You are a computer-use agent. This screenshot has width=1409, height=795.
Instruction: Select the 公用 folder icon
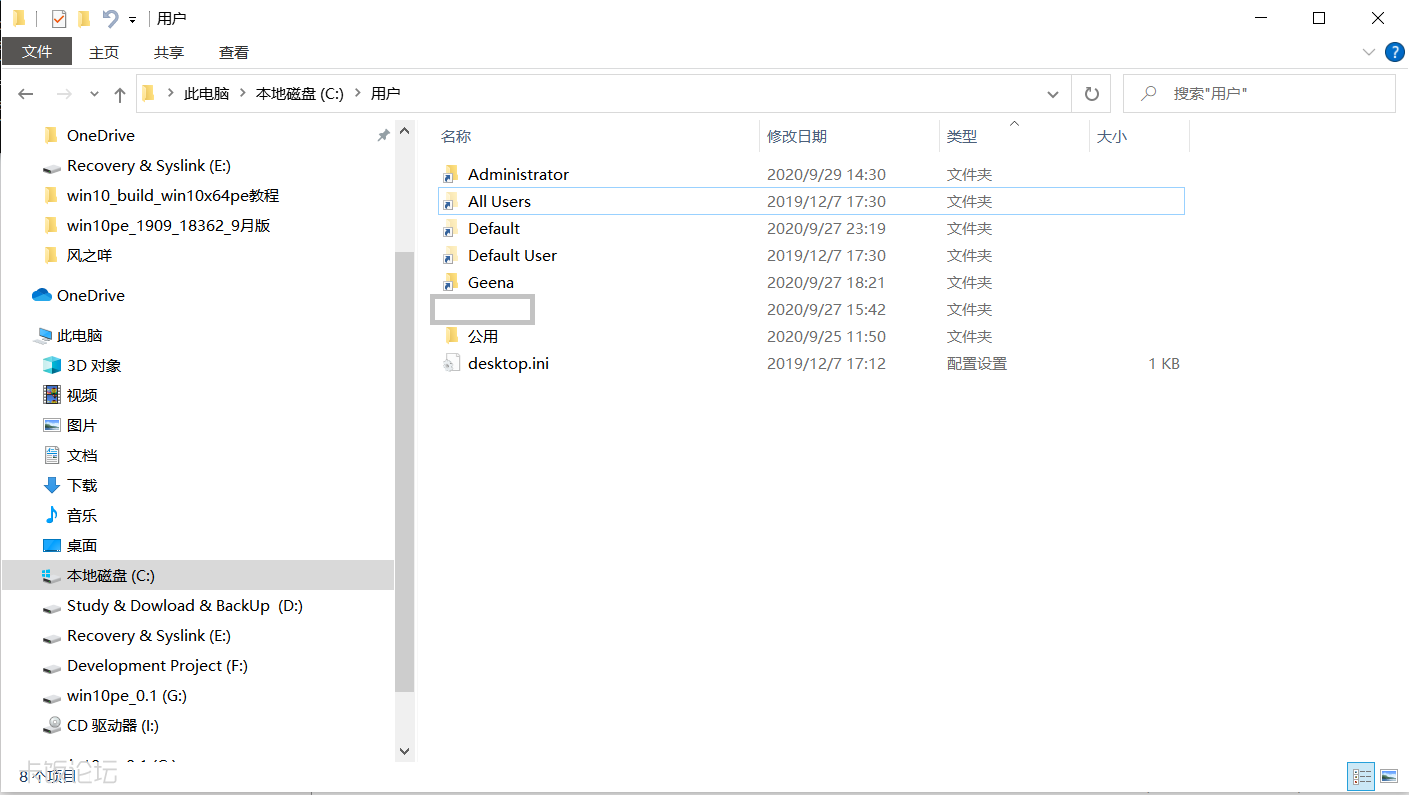[x=451, y=336]
